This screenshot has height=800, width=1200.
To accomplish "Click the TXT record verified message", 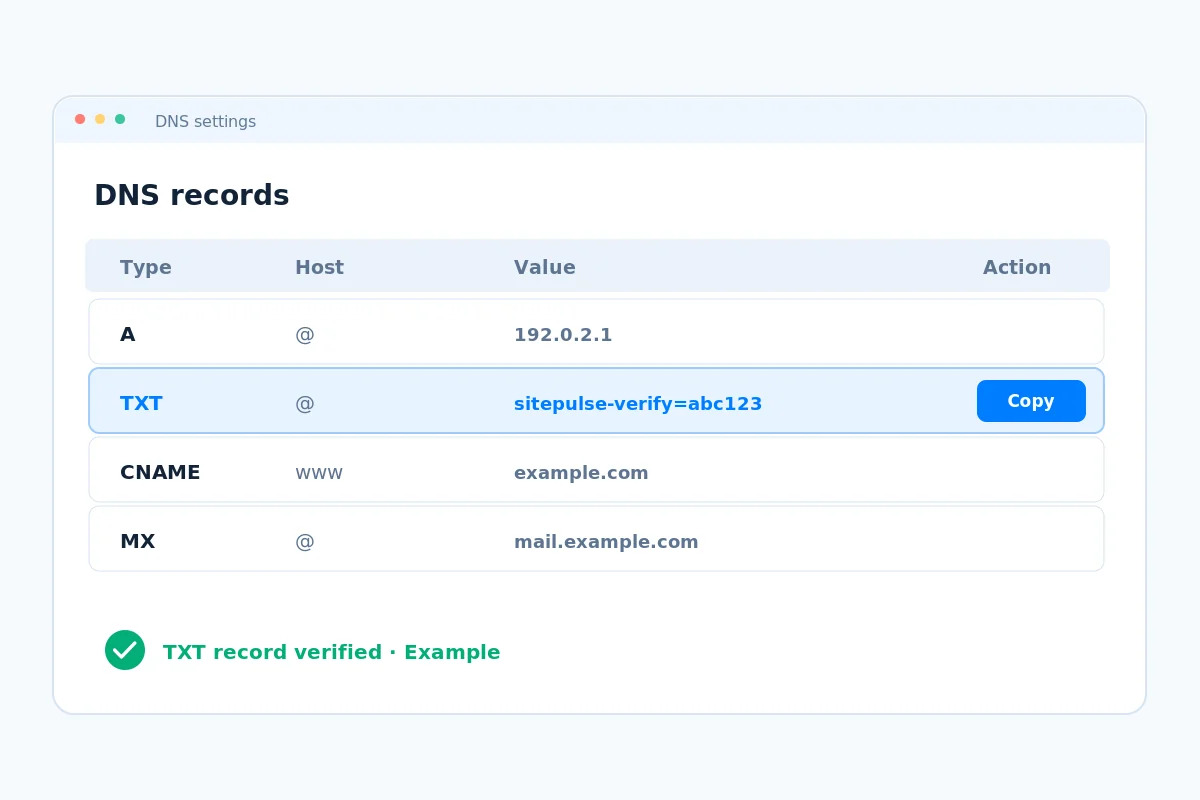I will click(x=331, y=652).
